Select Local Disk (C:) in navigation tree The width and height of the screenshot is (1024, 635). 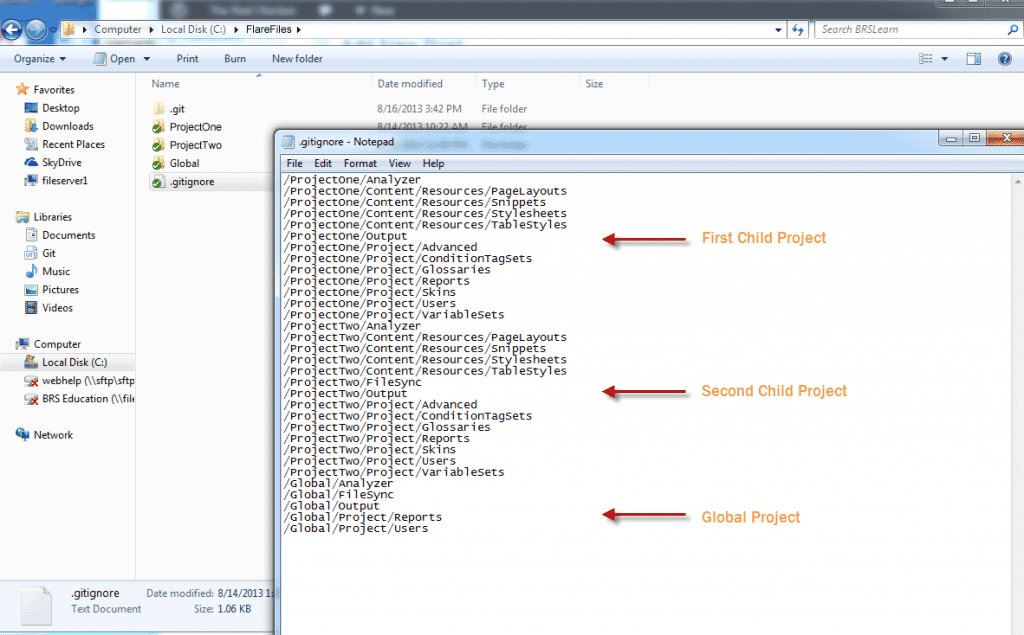pyautogui.click(x=73, y=362)
